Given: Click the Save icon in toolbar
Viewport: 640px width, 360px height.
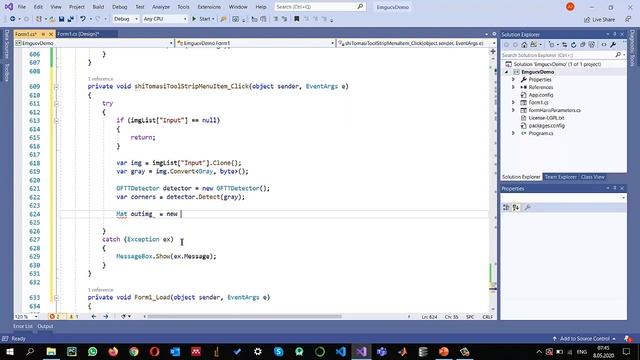Looking at the screenshot, I should tap(61, 19).
